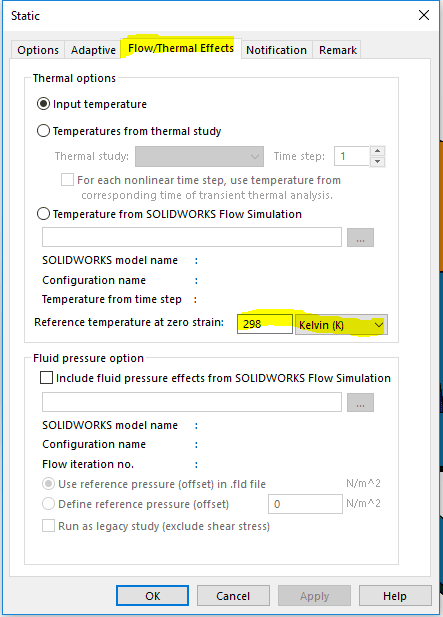Open the Notification tab
The image size is (443, 617).
pos(276,50)
